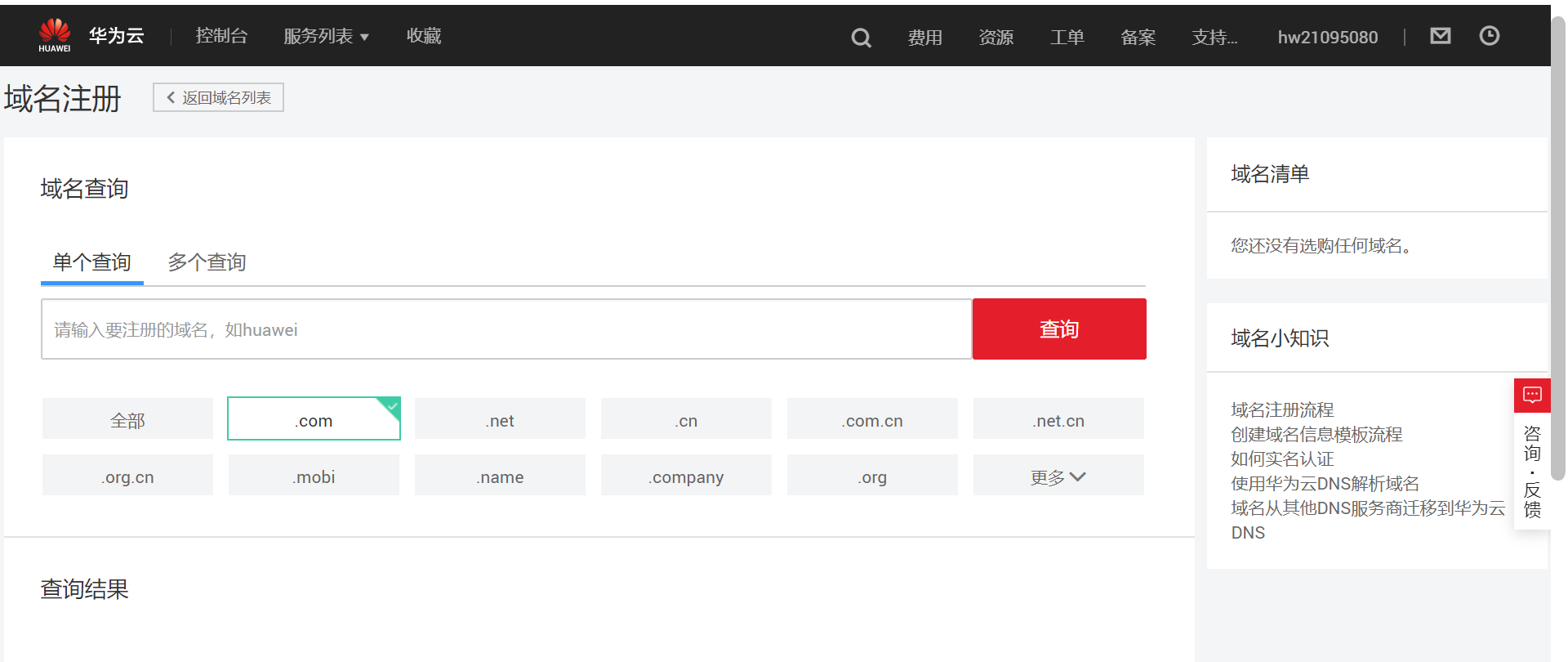
Task: Open 域名从其他DNS服务商迁移到华为云DNS link
Action: tap(1368, 520)
